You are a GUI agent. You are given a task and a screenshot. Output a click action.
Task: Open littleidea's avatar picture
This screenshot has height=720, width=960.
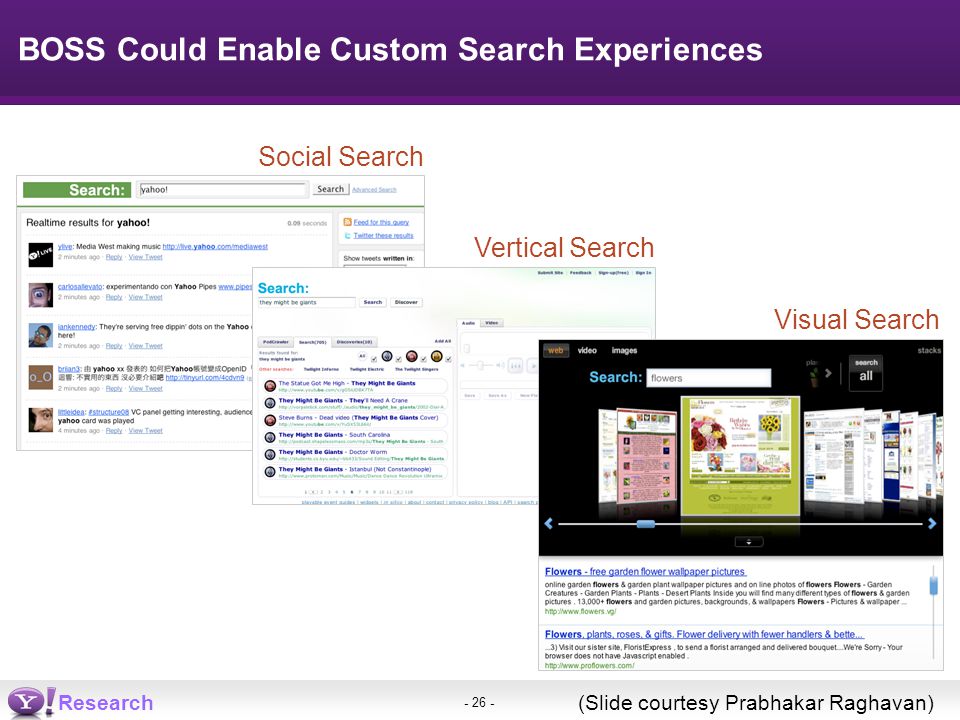40,419
